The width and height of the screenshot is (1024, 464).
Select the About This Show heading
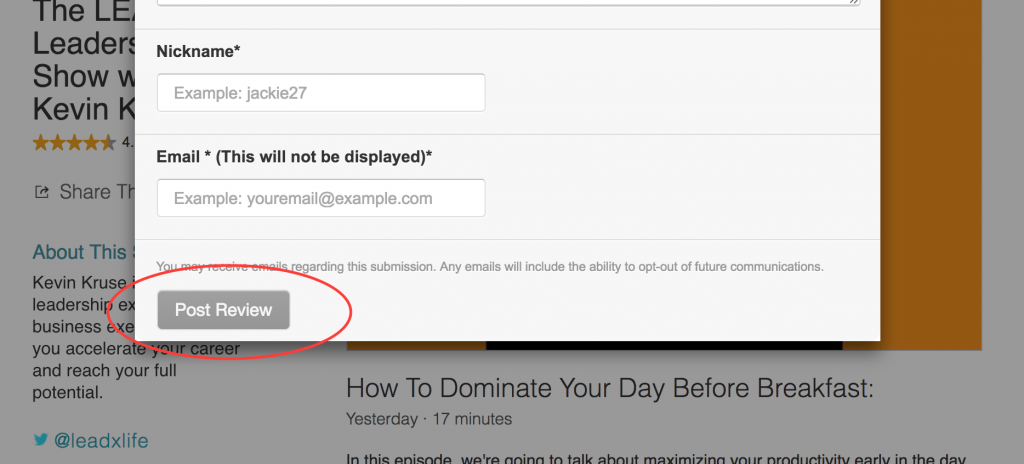(84, 252)
